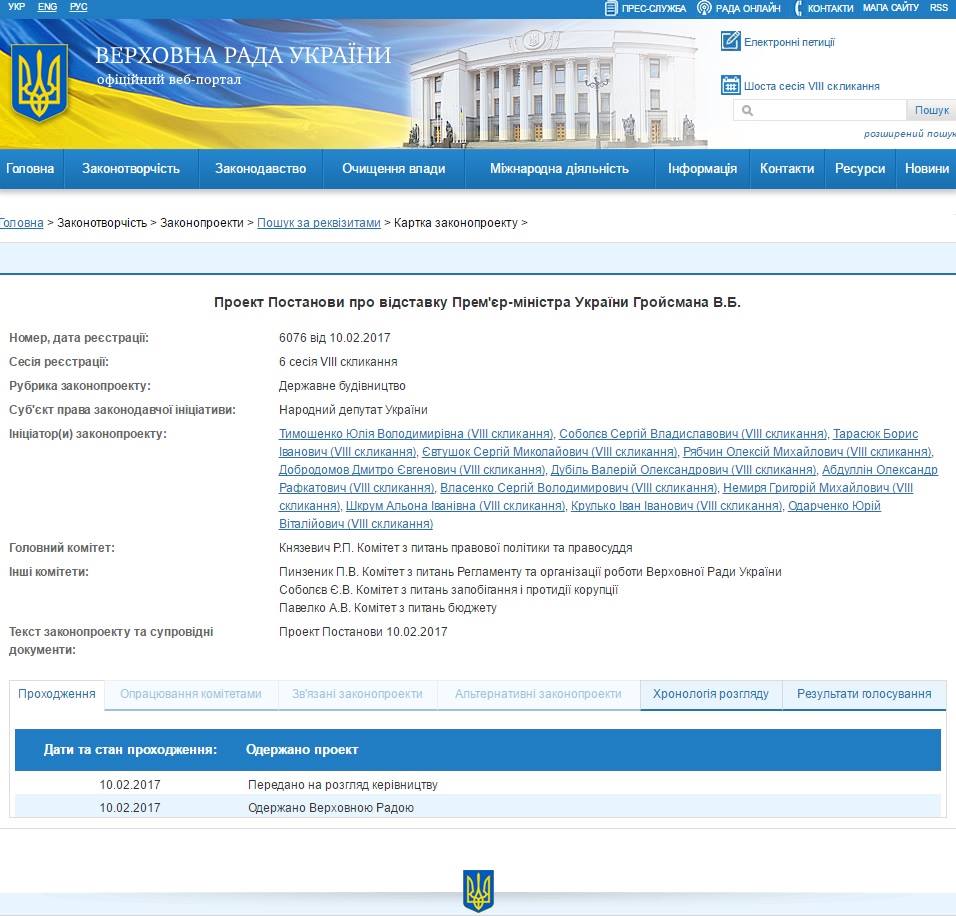Switch language to ENG
This screenshot has width=956, height=916.
click(x=47, y=7)
